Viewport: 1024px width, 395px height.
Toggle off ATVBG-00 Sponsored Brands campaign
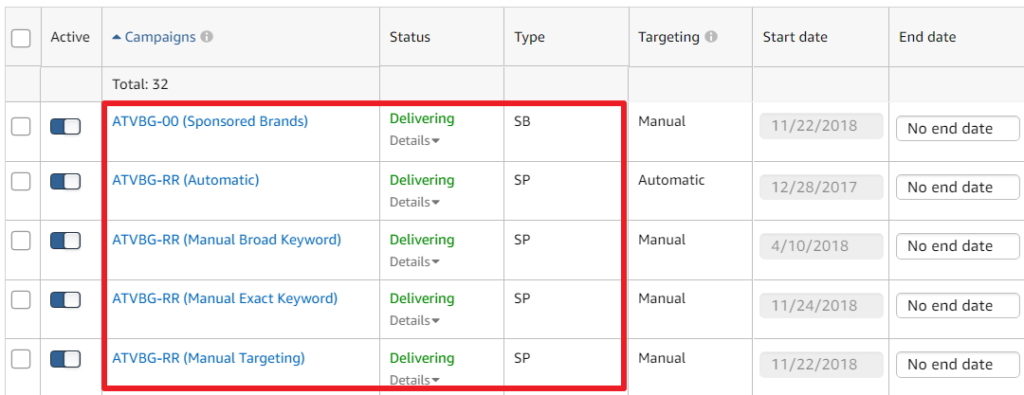(65, 127)
